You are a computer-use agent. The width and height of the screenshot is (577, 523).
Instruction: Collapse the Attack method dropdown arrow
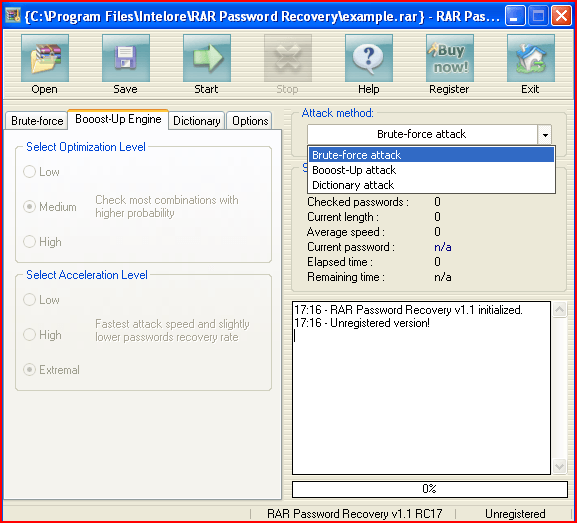545,135
